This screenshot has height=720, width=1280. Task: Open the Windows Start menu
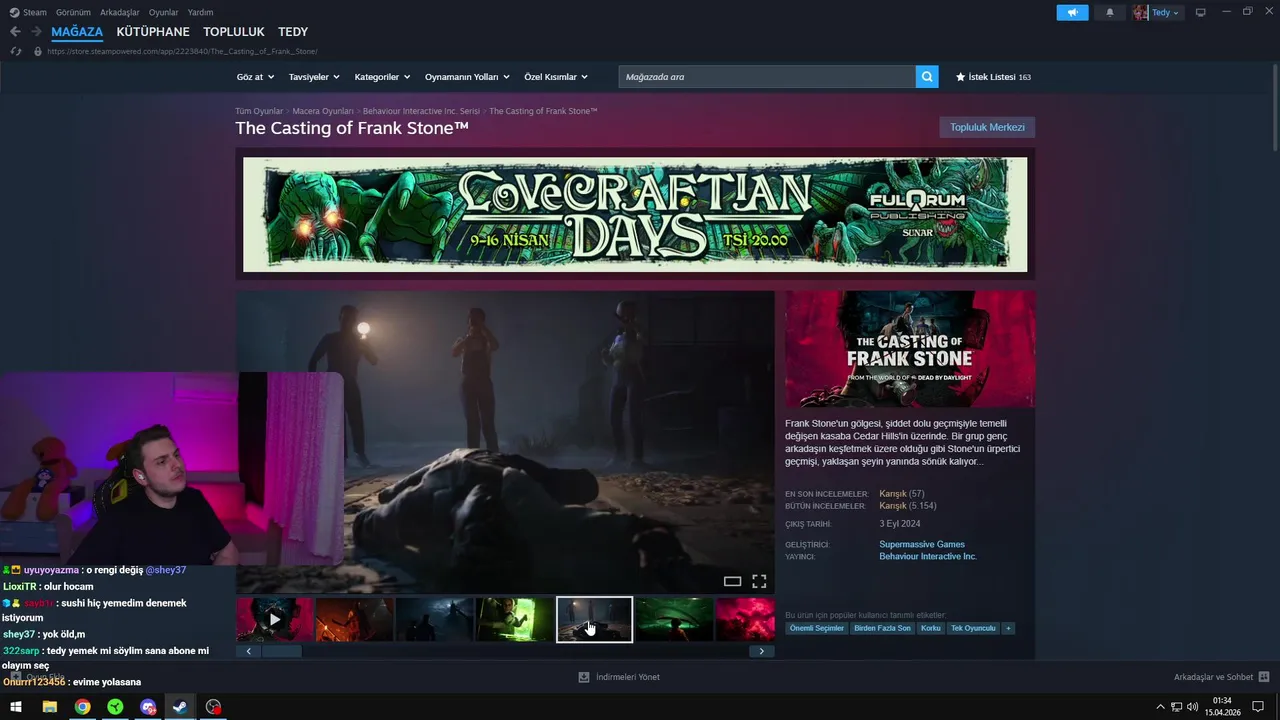coord(16,707)
